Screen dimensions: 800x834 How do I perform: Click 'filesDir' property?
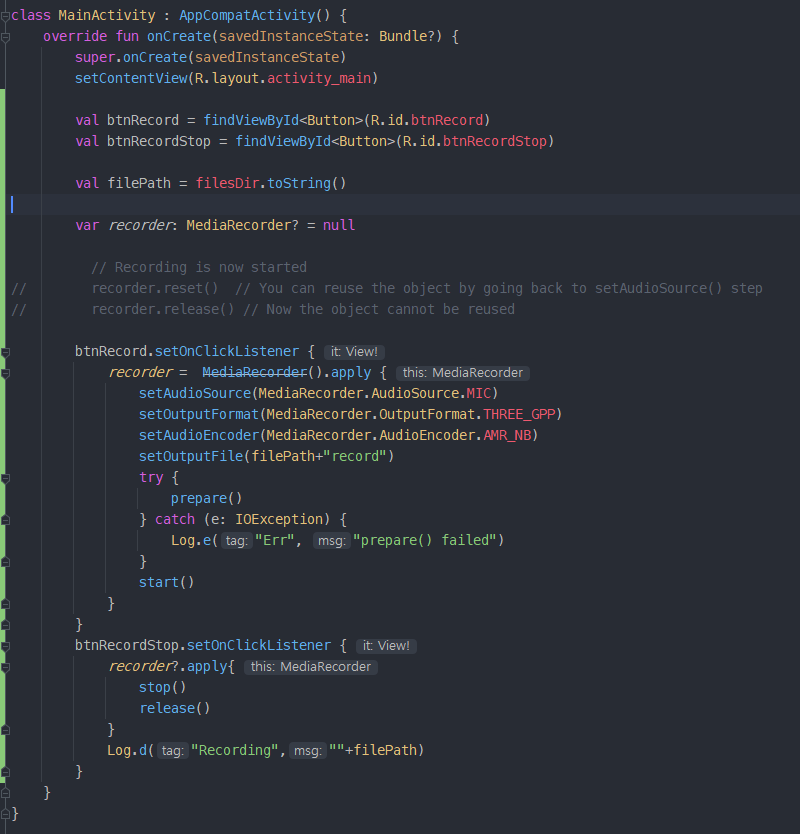click(227, 184)
